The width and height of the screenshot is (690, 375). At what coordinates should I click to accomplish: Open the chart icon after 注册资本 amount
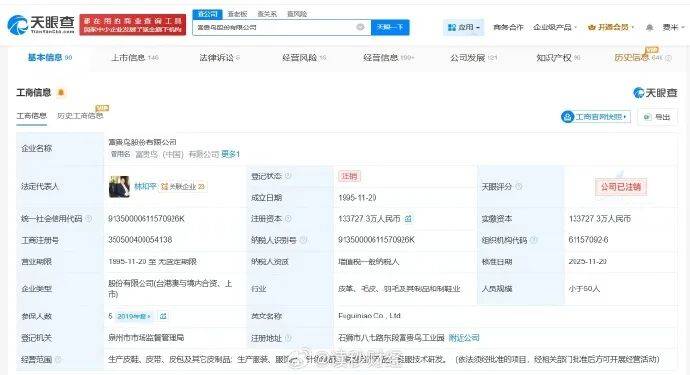408,219
